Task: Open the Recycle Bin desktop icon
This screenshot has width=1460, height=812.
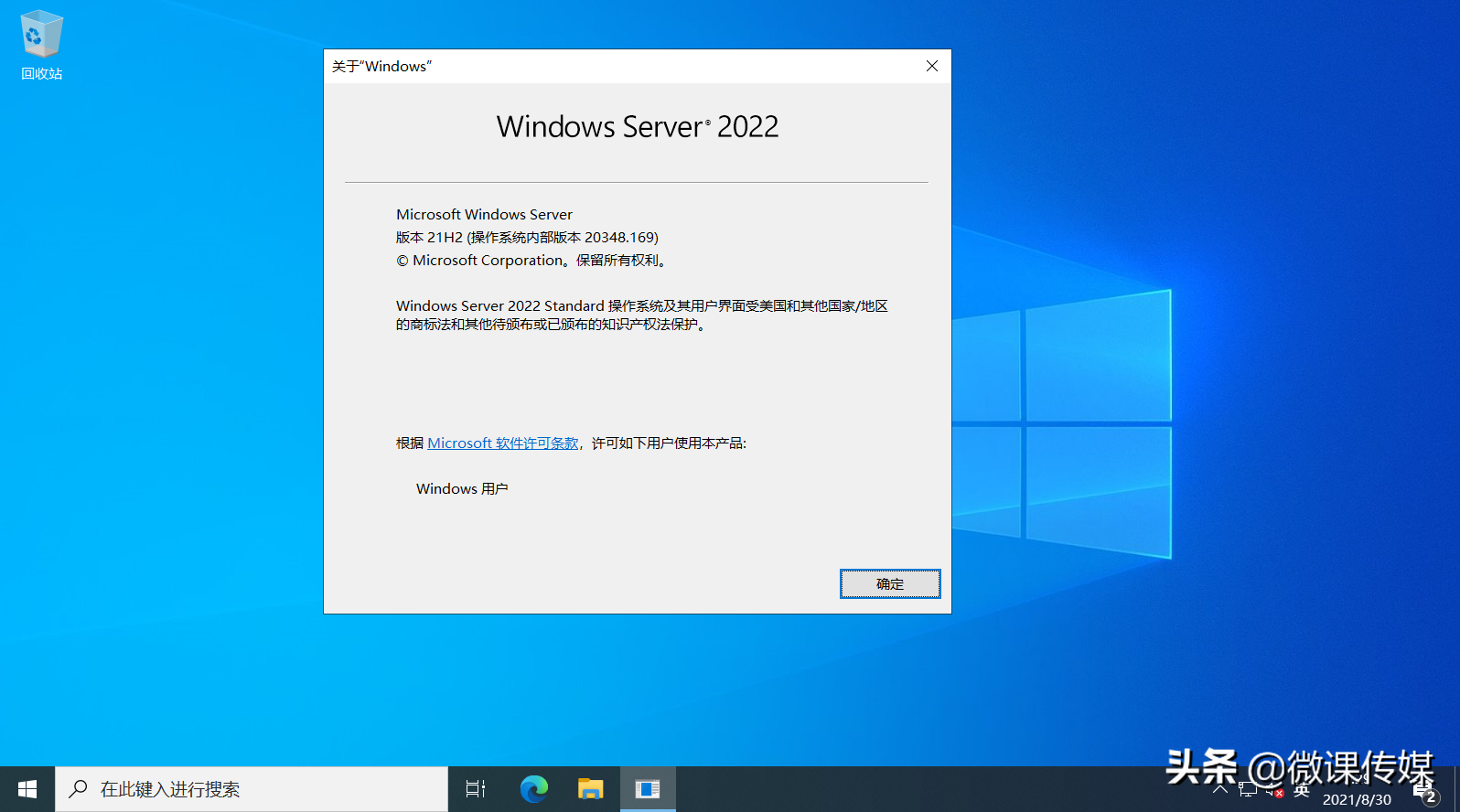Action: tap(41, 46)
